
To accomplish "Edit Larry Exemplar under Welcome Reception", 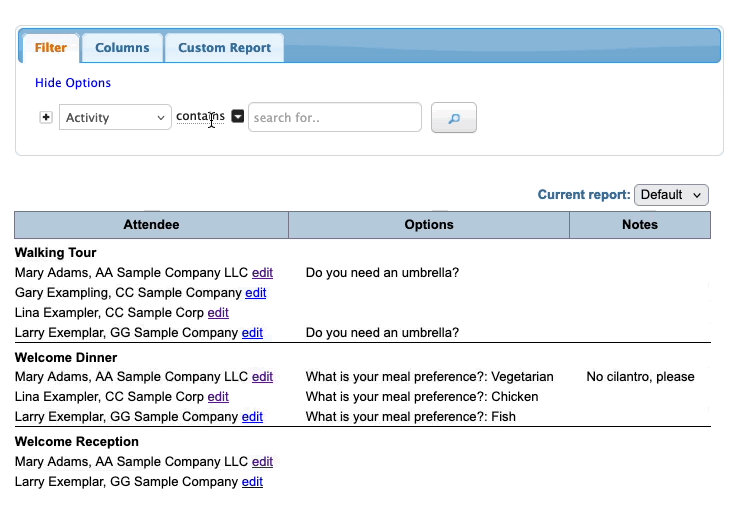I will point(252,482).
